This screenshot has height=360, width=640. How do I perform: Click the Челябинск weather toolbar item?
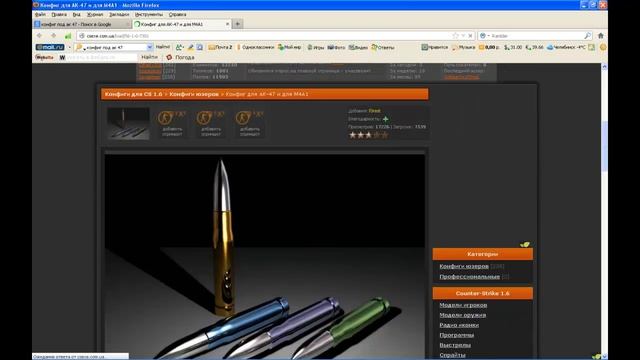(x=566, y=47)
